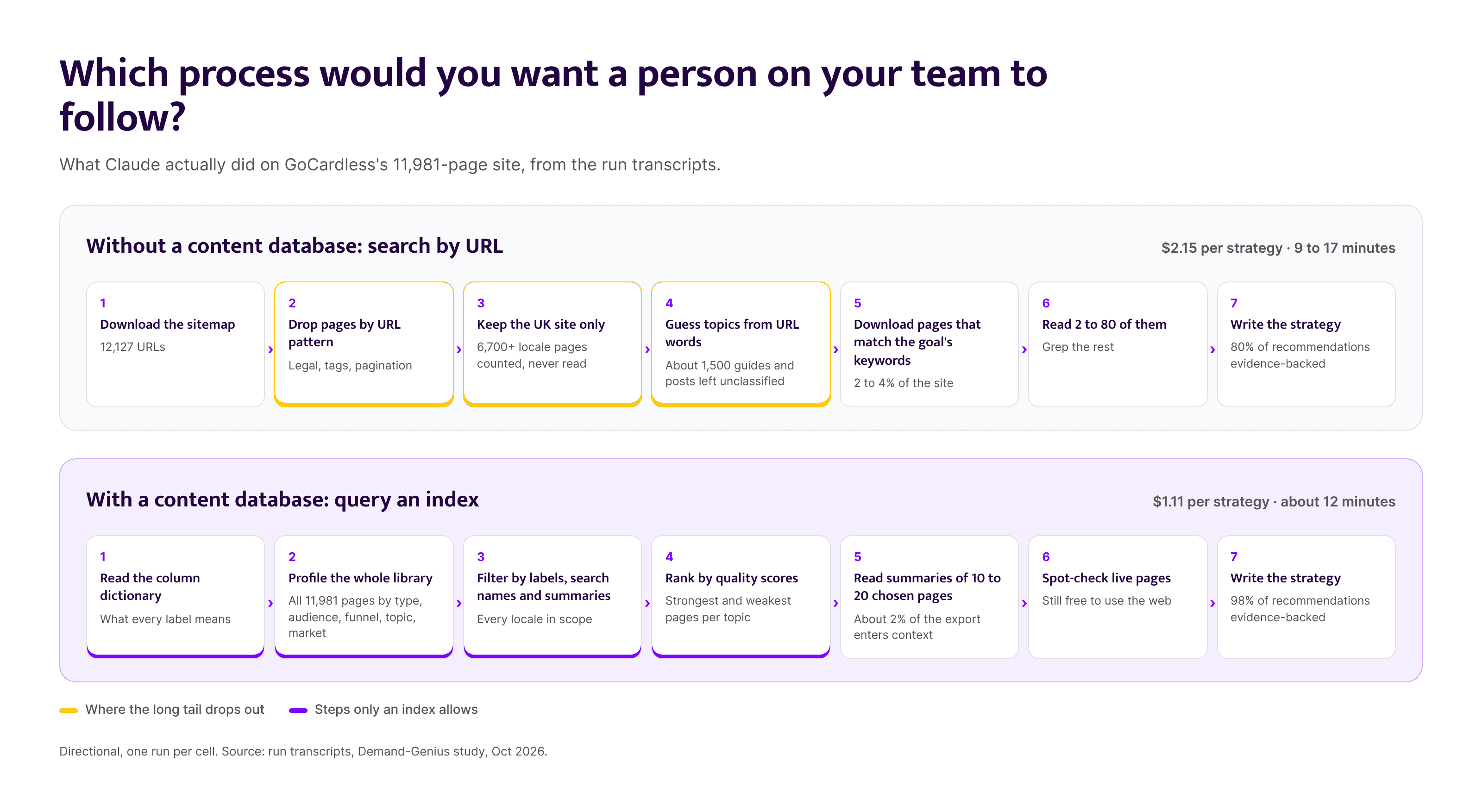Click the chevron after Read the column dictionary card
This screenshot has width=1482, height=812.
click(270, 603)
